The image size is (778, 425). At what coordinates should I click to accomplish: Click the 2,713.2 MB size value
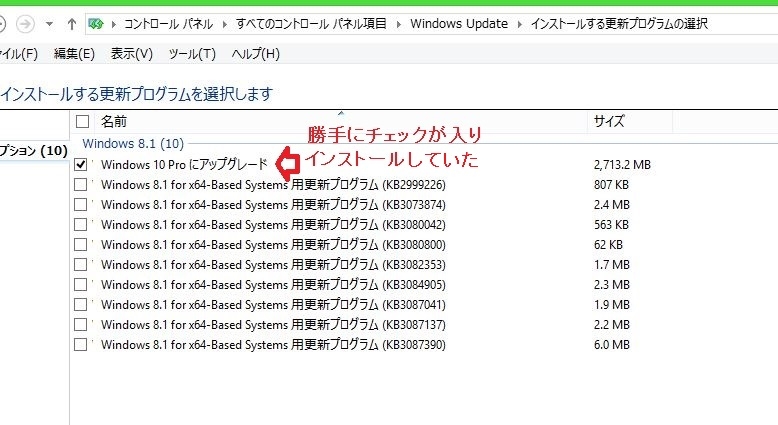[x=622, y=164]
